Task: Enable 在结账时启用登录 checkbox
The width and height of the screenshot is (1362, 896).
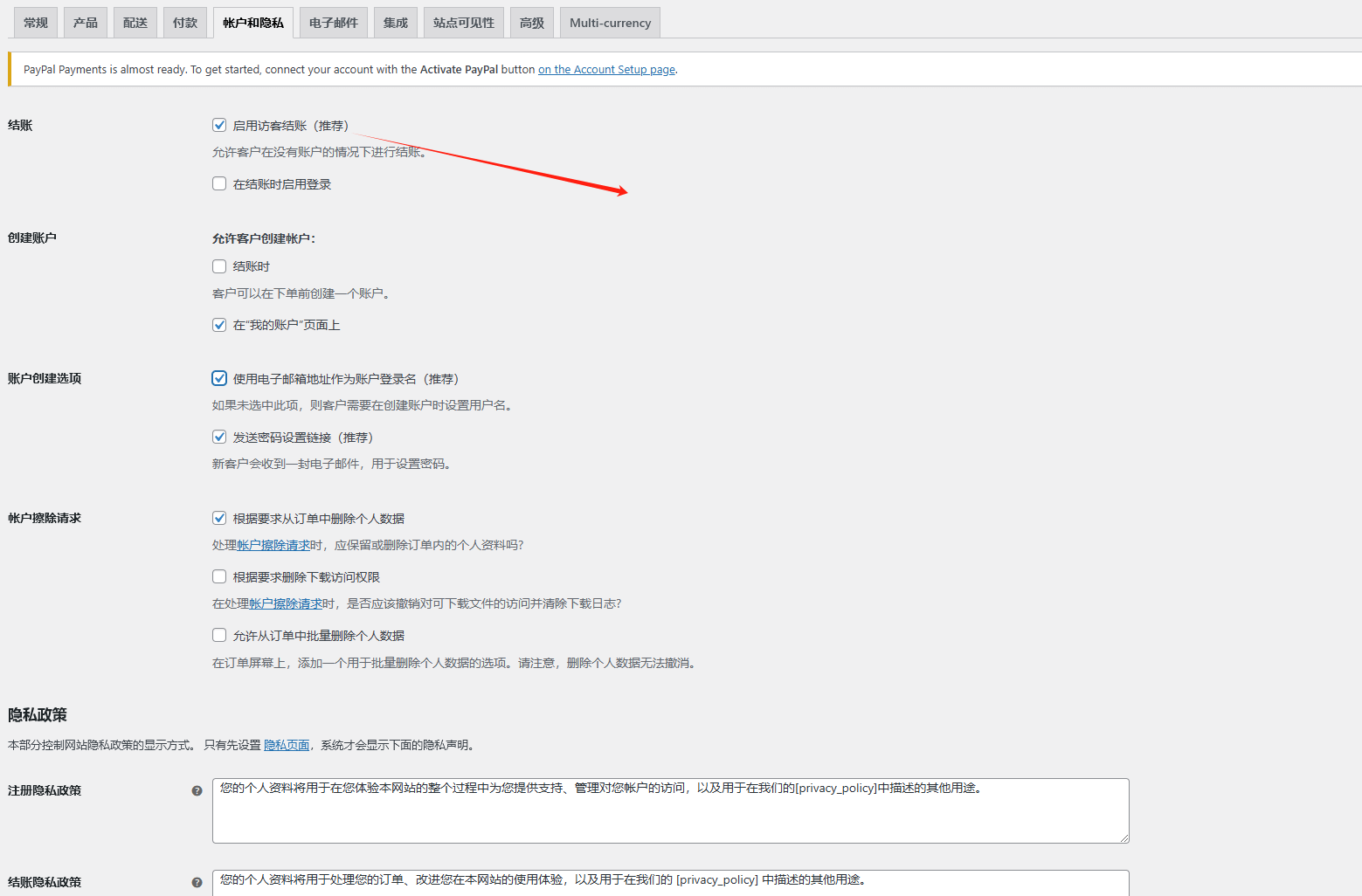Action: 219,184
